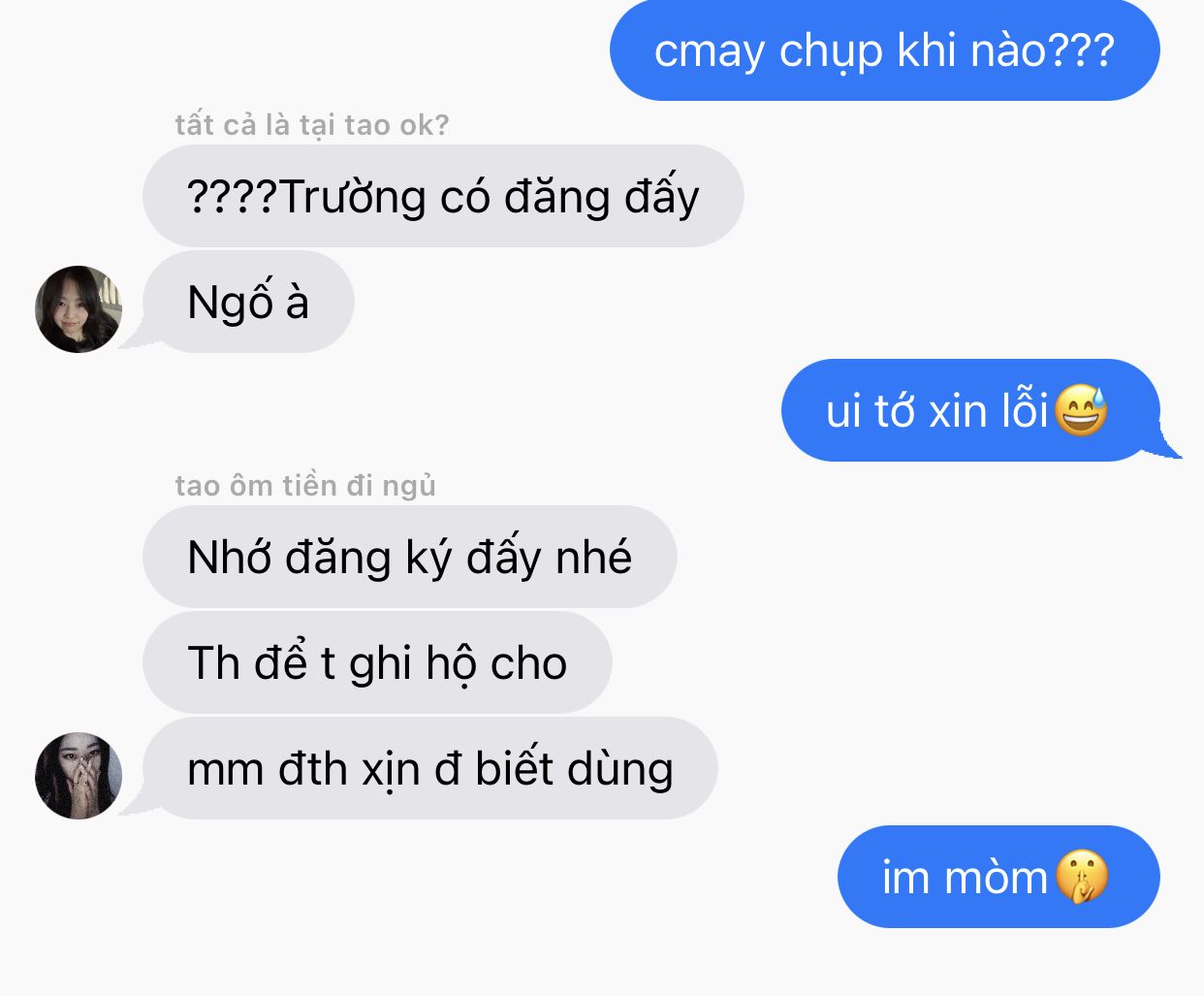Select the message "mm đth xịn đ biết dùng"
The image size is (1204, 996).
(429, 768)
